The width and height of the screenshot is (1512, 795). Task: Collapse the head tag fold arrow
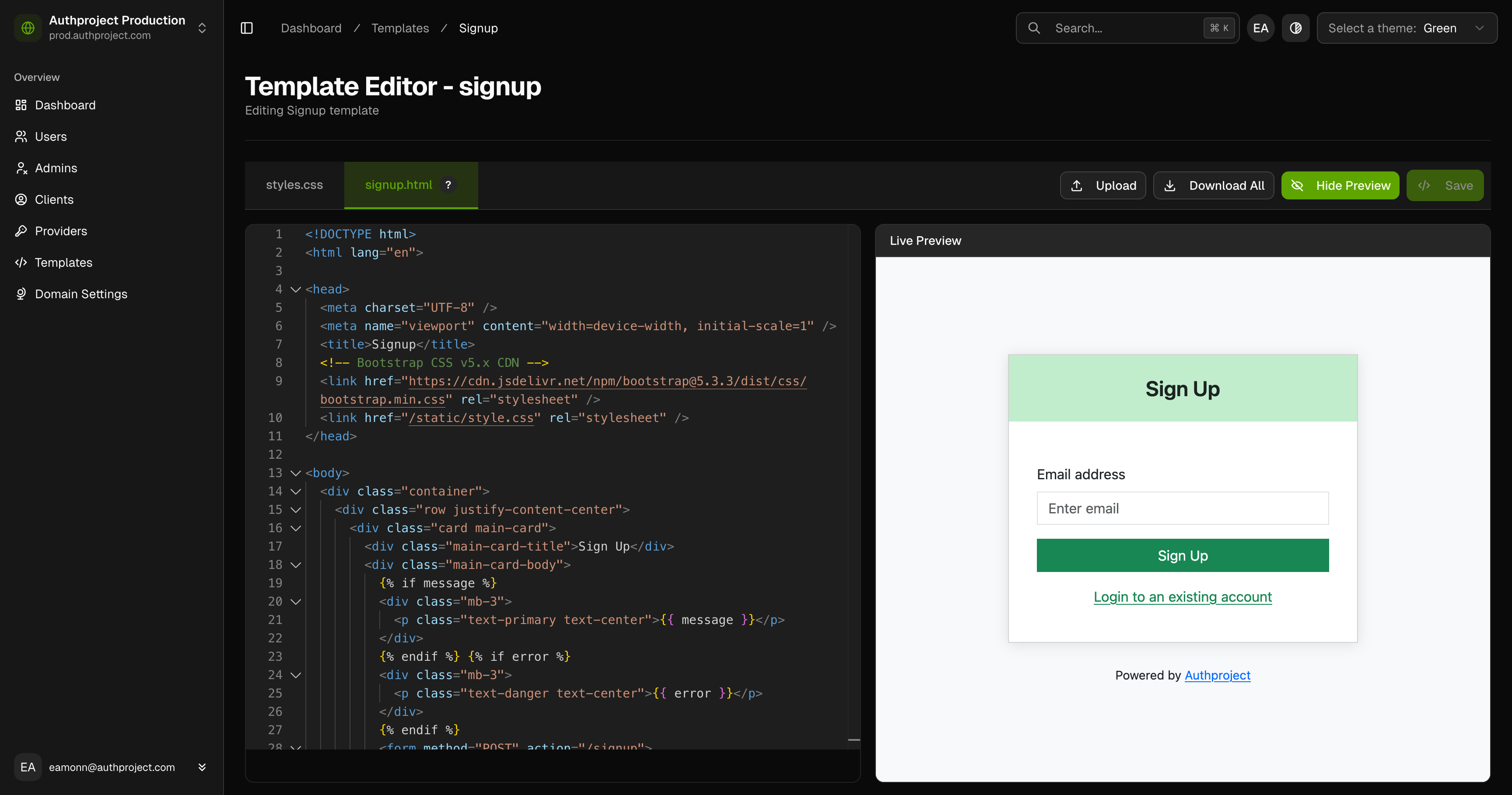pos(296,289)
